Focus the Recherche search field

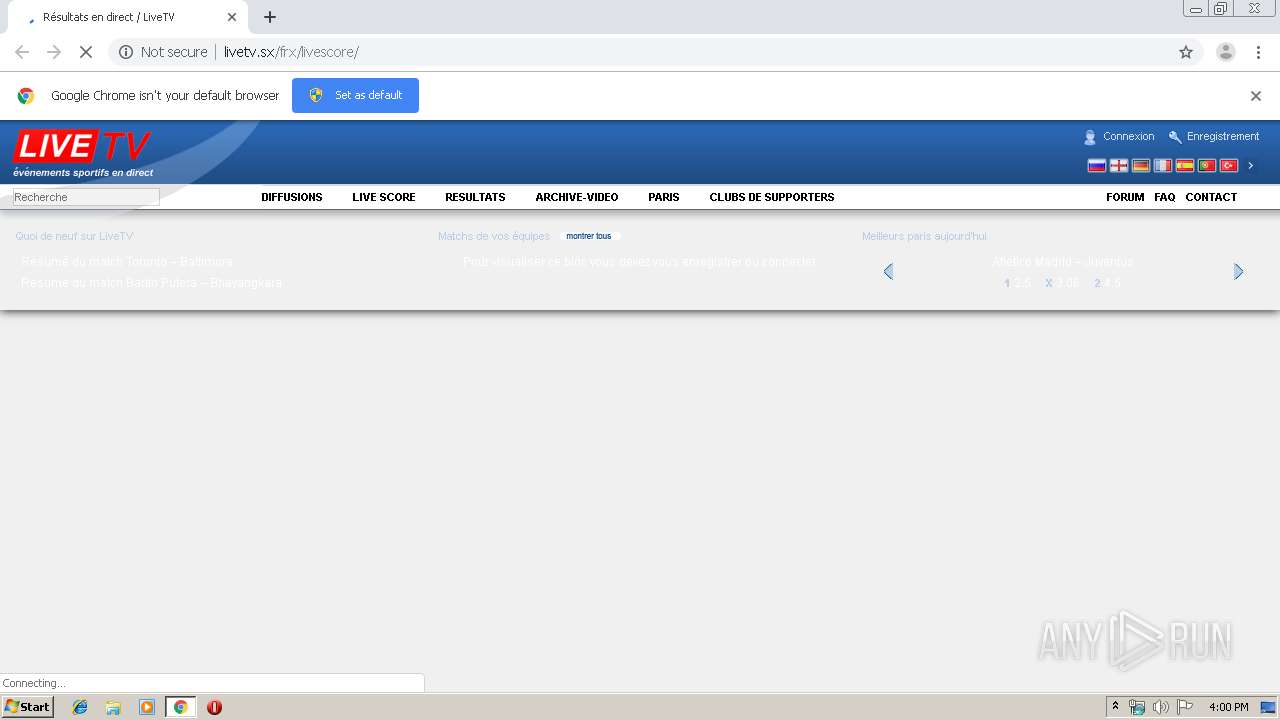pyautogui.click(x=86, y=197)
